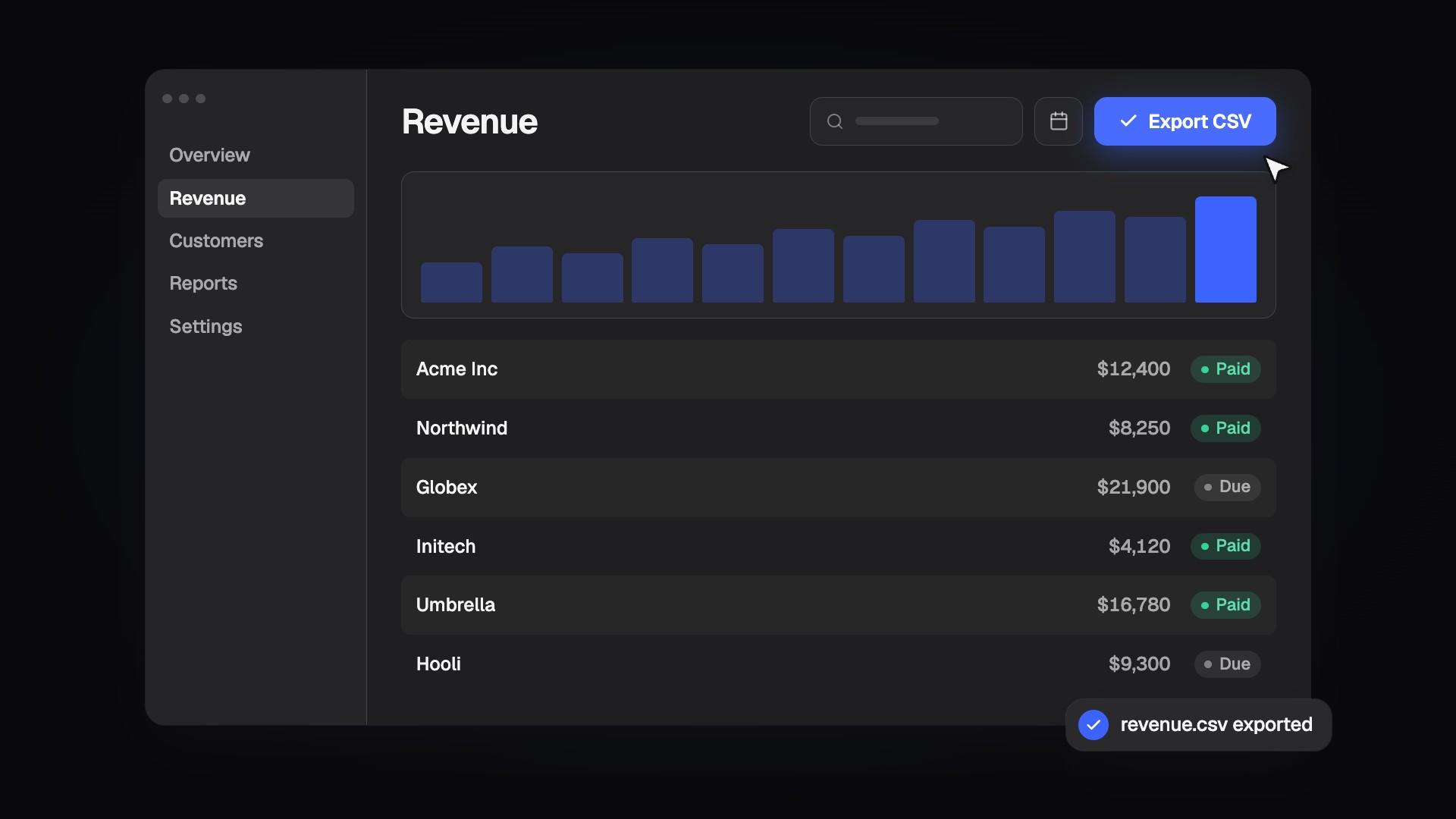Click the Paid badge for Northwind
This screenshot has width=1456, height=819.
click(1225, 428)
